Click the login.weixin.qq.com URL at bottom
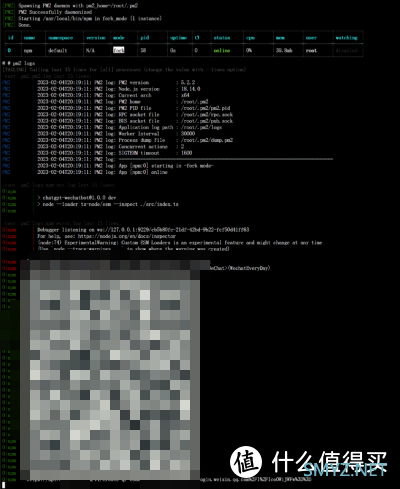 click(256, 479)
